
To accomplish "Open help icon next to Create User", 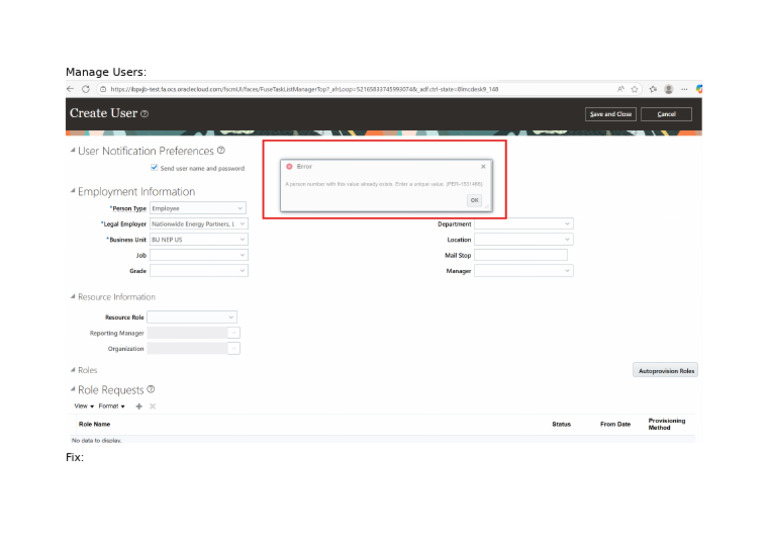I will [x=144, y=114].
